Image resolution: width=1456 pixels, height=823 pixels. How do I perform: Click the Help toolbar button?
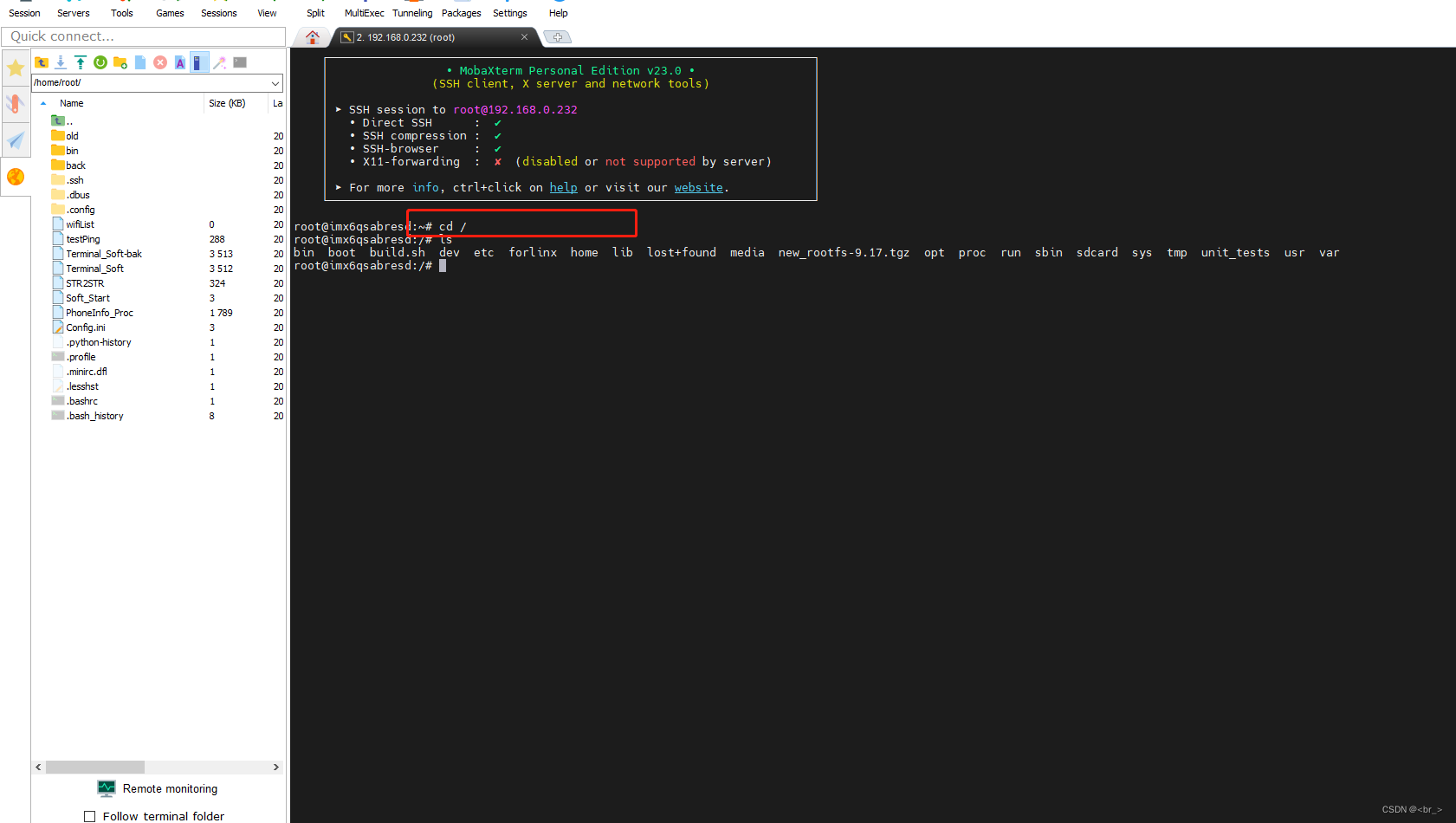click(x=559, y=13)
